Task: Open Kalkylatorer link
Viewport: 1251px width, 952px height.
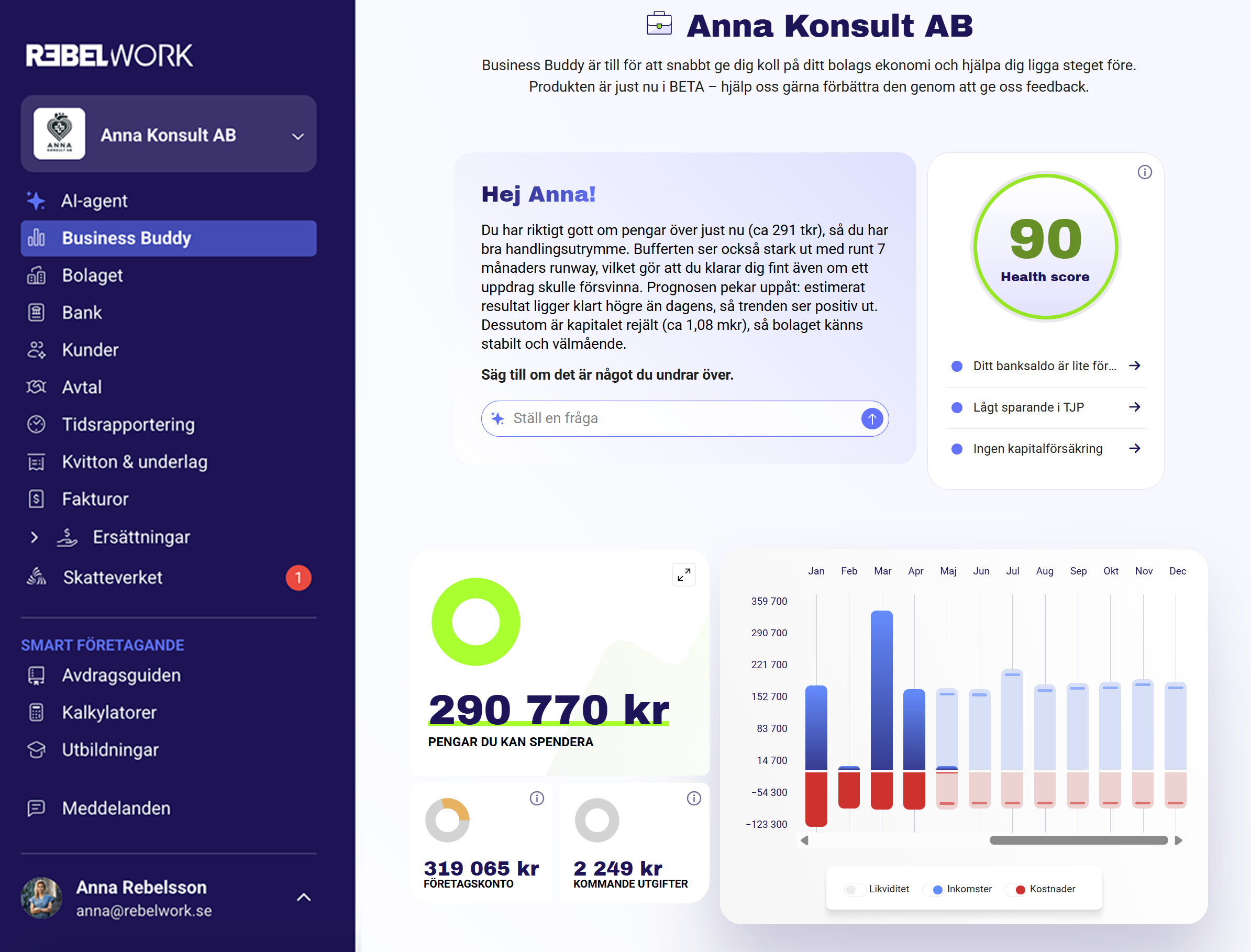Action: coord(168,712)
